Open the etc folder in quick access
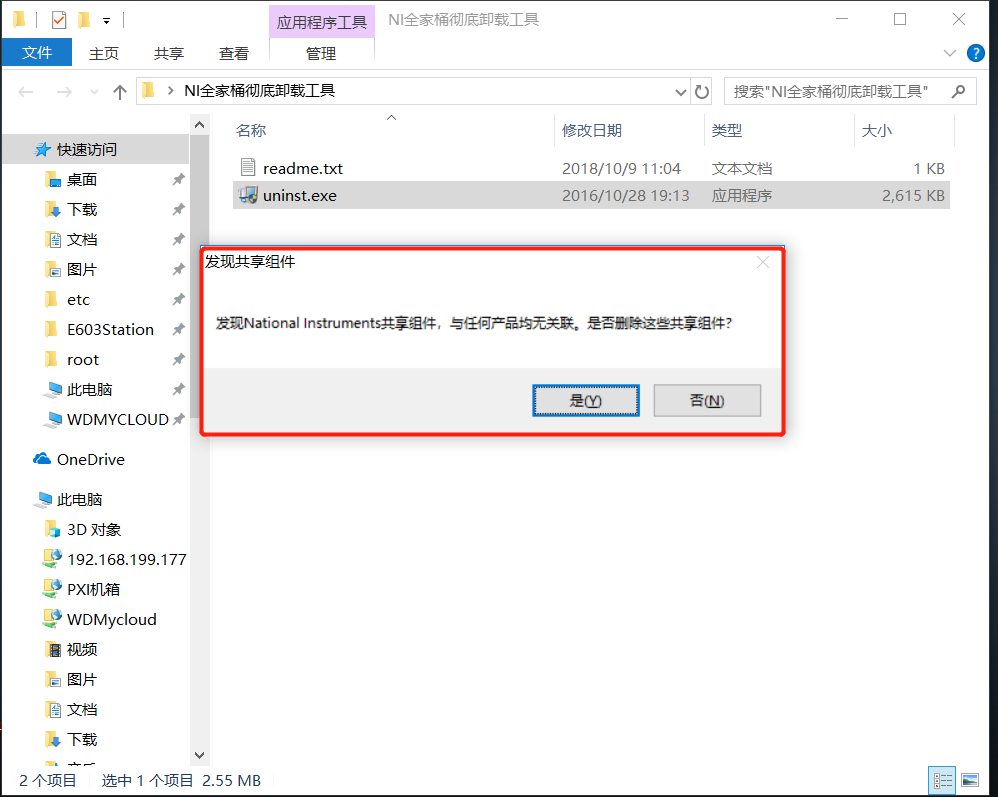This screenshot has width=998, height=797. [x=78, y=300]
